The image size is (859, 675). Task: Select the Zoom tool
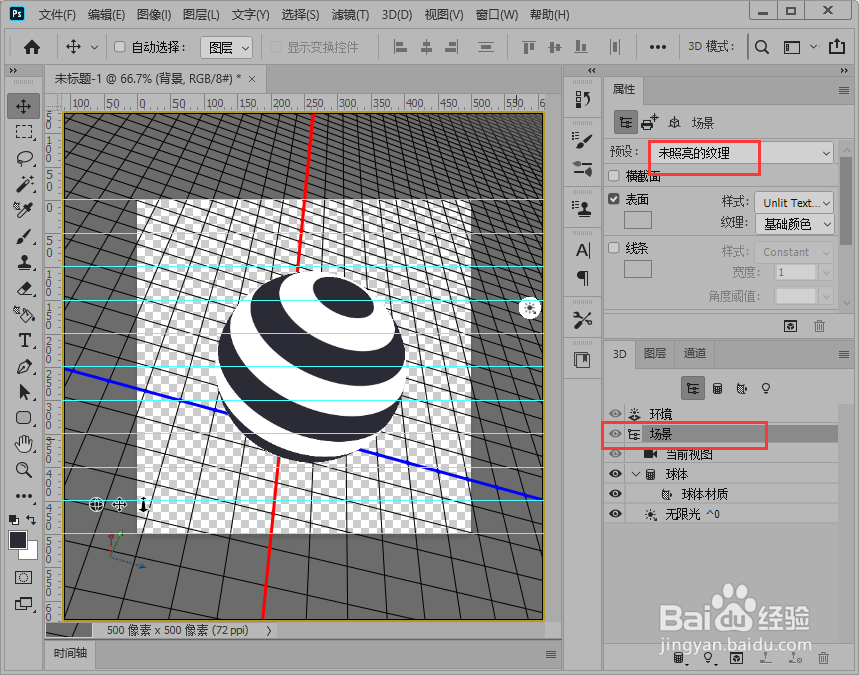pos(24,470)
